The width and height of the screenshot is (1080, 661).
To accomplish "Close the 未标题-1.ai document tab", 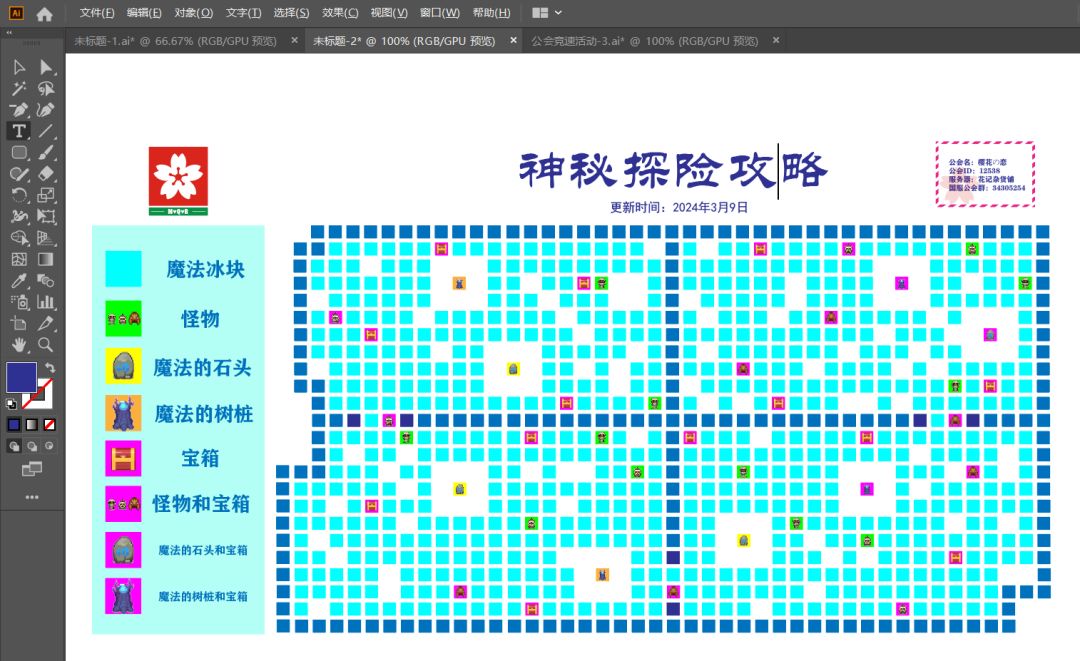I will tap(294, 41).
